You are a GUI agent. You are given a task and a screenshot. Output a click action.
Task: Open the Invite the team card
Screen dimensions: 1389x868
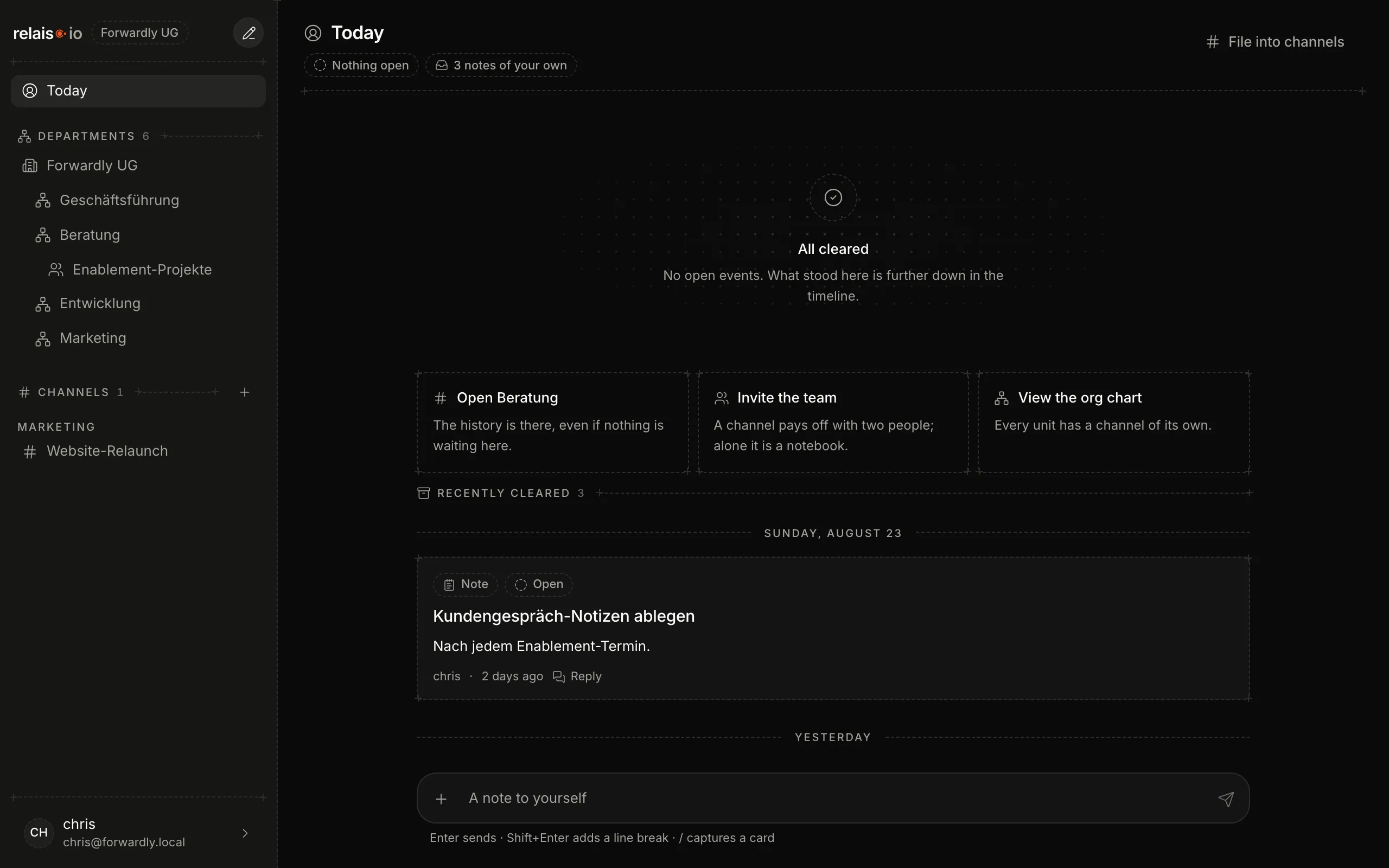(833, 423)
